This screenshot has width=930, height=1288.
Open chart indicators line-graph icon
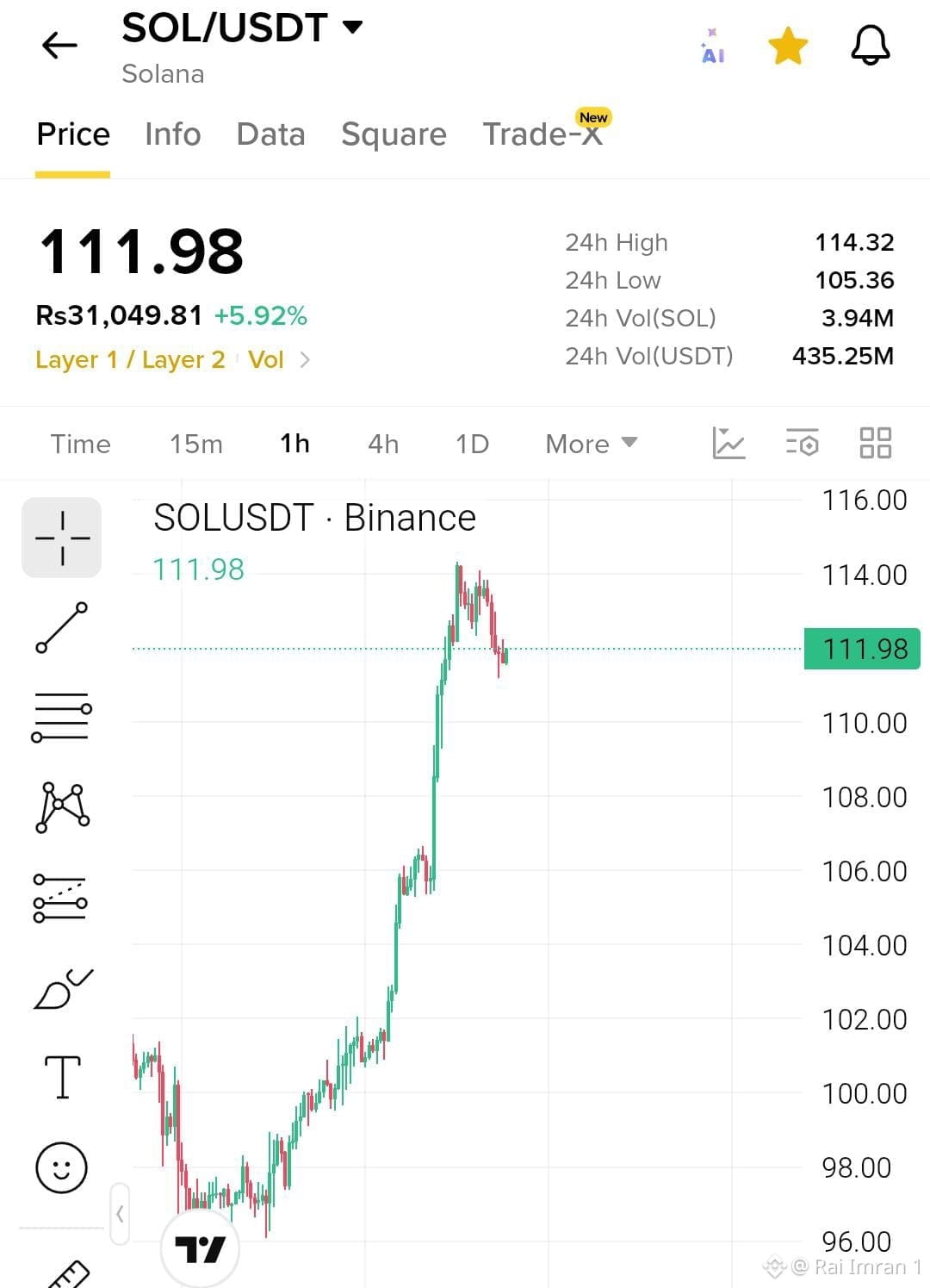click(728, 443)
